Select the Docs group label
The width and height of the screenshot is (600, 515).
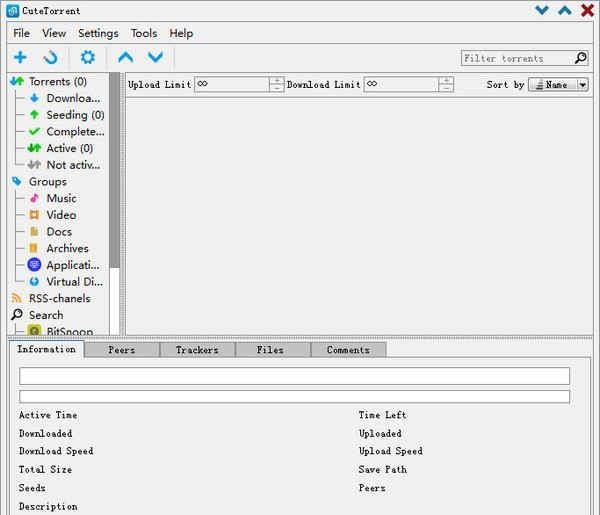pyautogui.click(x=59, y=231)
